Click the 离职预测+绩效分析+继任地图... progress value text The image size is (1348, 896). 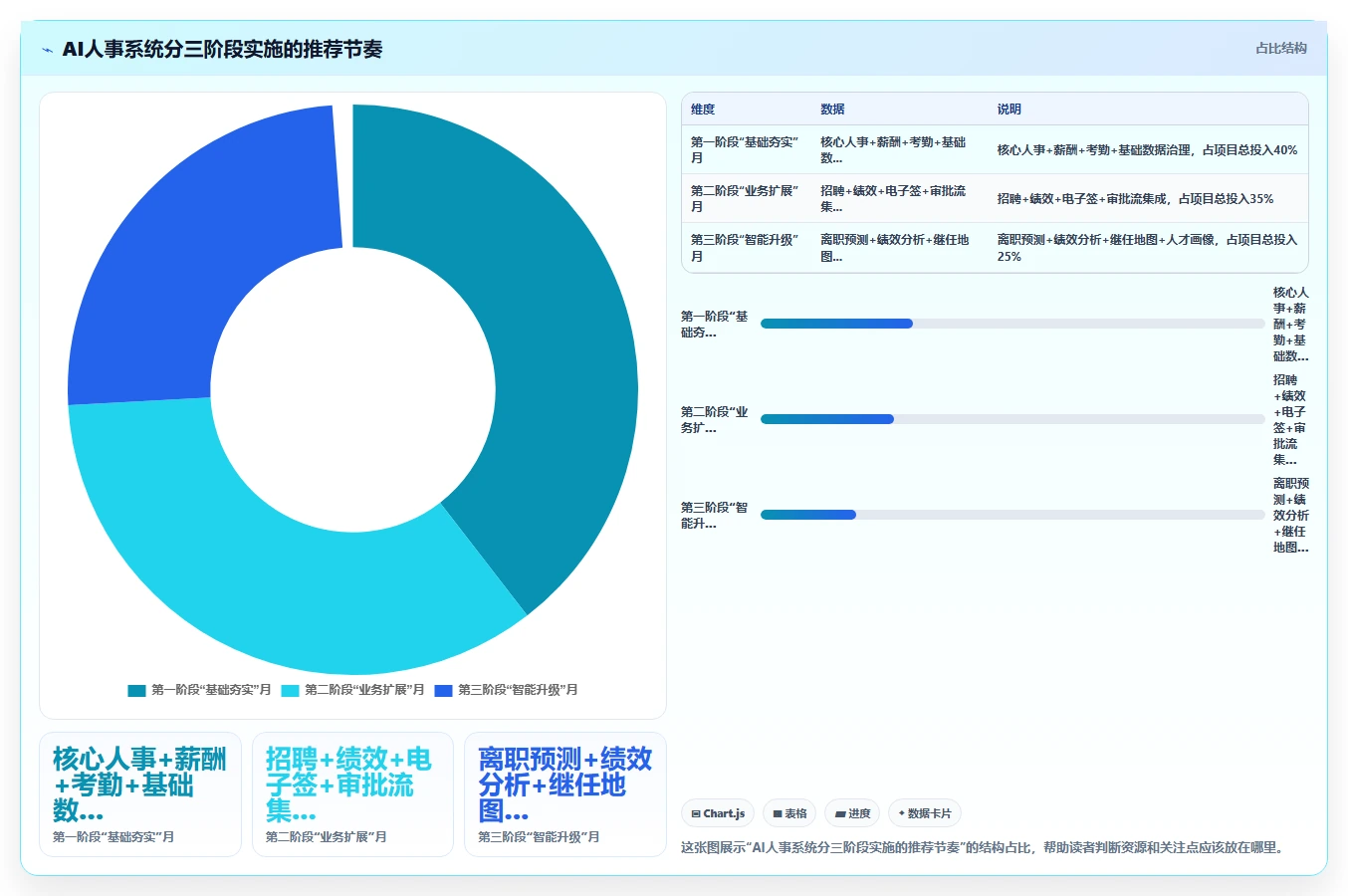[x=1290, y=516]
